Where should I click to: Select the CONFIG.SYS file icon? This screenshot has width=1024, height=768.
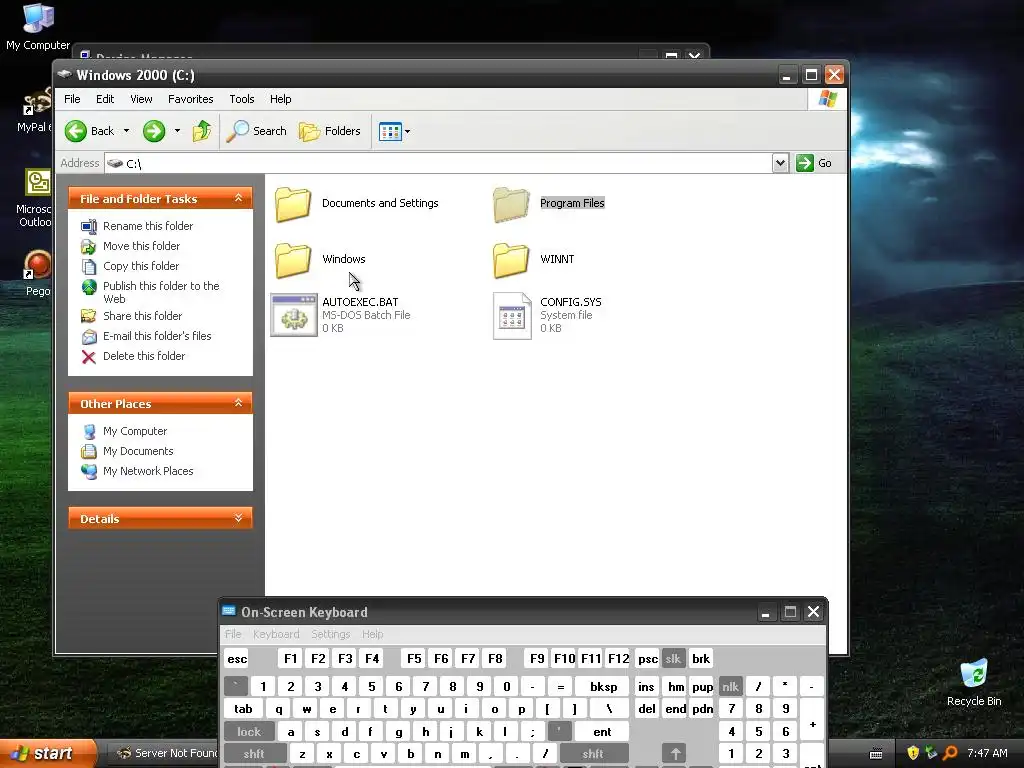click(512, 315)
